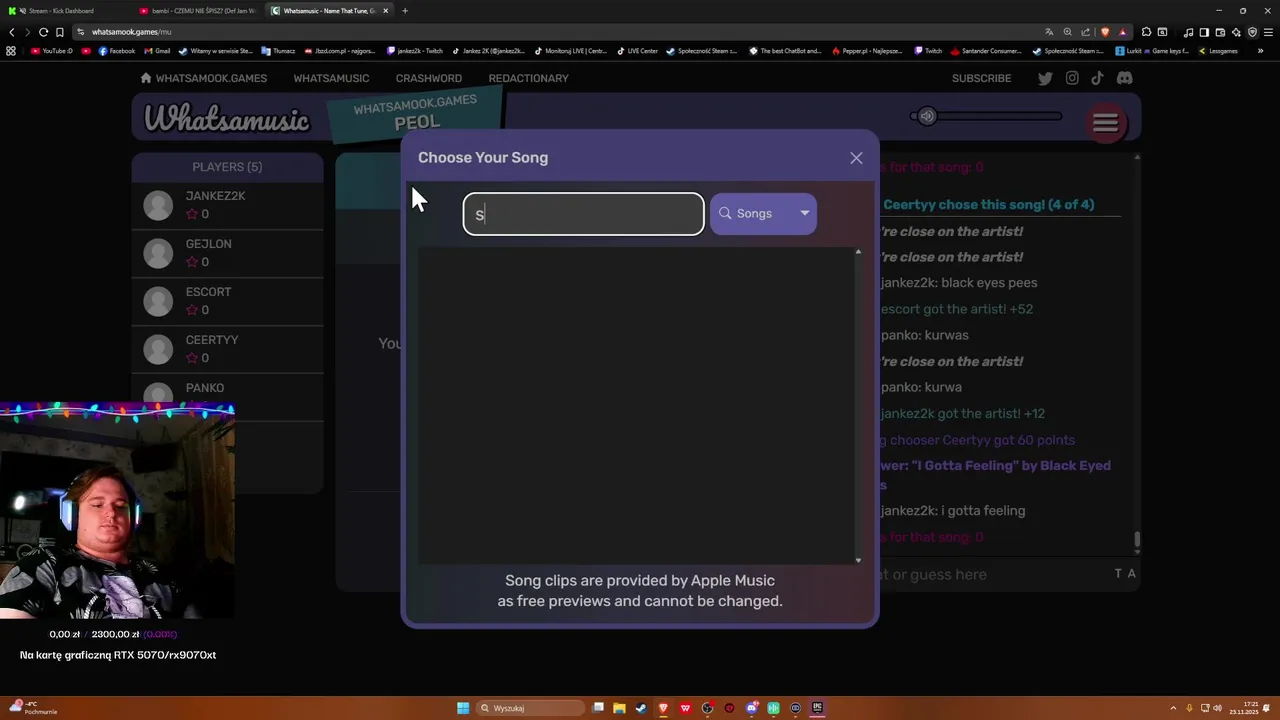Click the bookmark page icon
Image resolution: width=1280 pixels, height=720 pixels.
(x=59, y=32)
